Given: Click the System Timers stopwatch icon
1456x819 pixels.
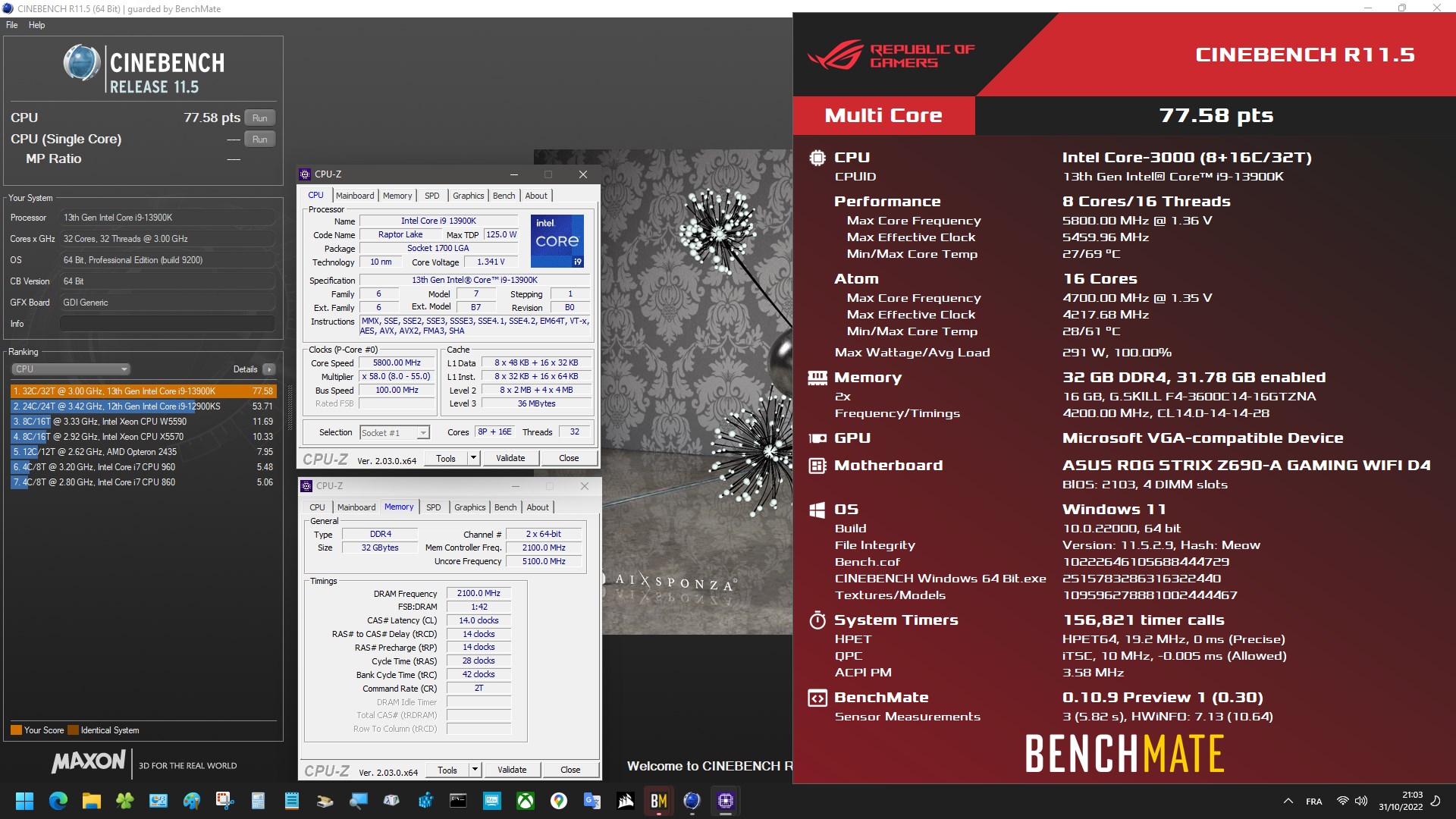Looking at the screenshot, I should click(817, 620).
